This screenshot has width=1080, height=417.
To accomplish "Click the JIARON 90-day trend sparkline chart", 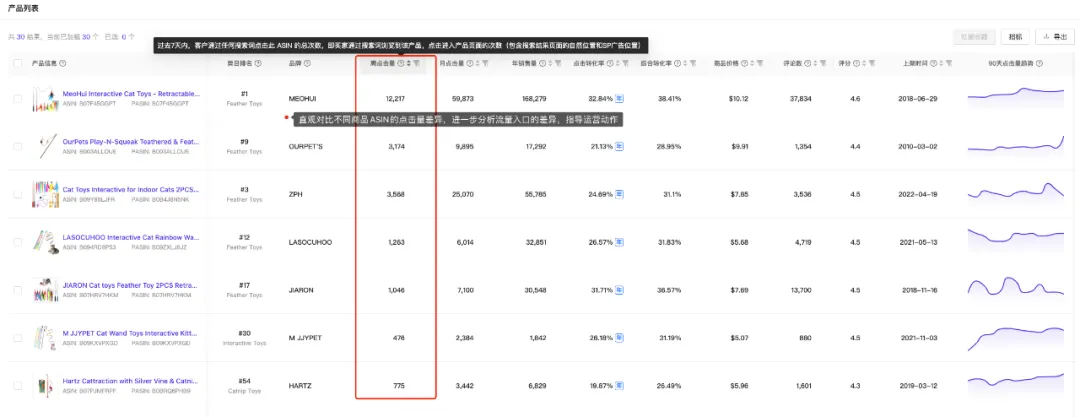I will [x=1015, y=287].
